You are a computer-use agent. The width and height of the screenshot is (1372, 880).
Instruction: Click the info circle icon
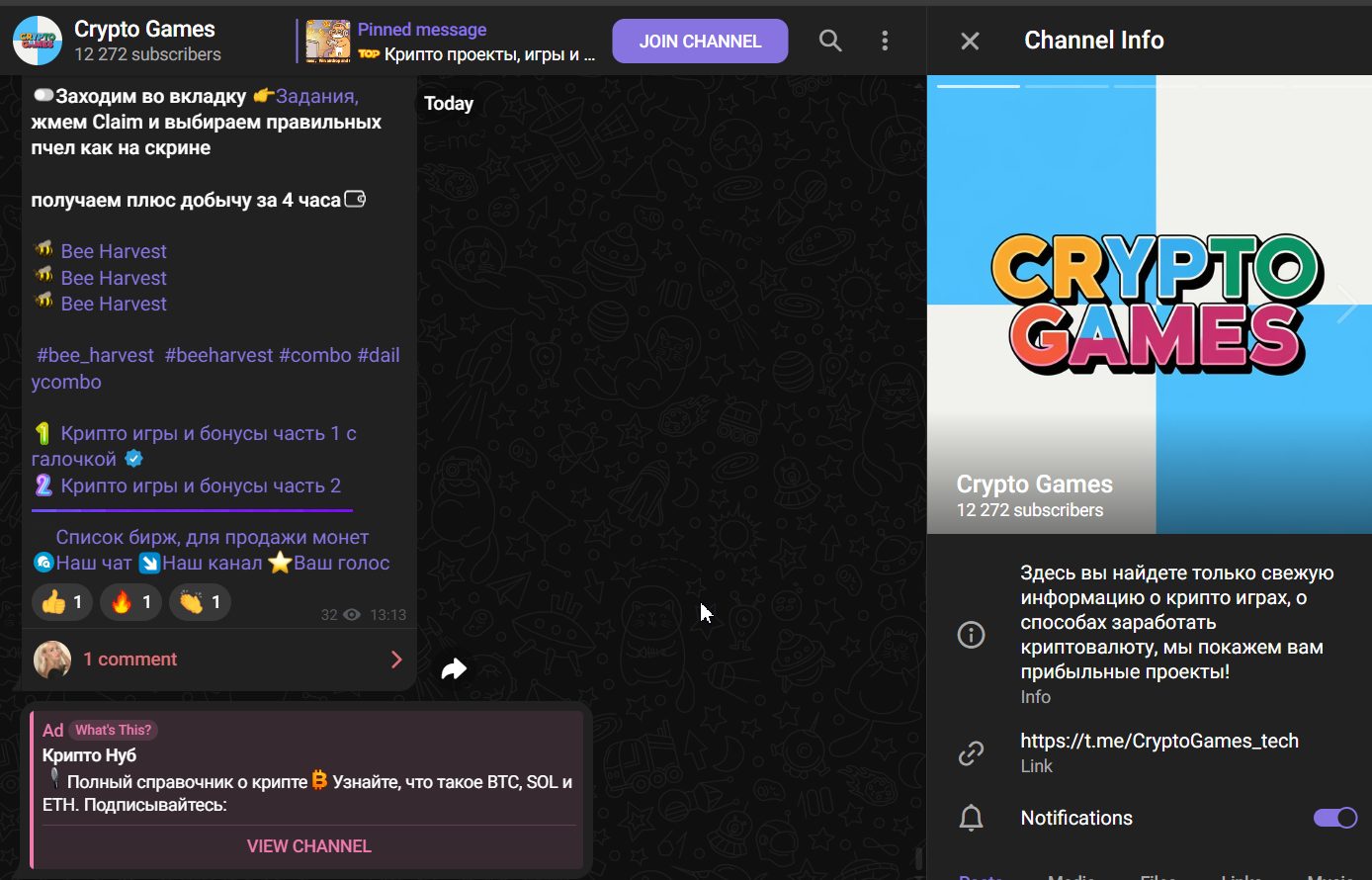pos(972,635)
